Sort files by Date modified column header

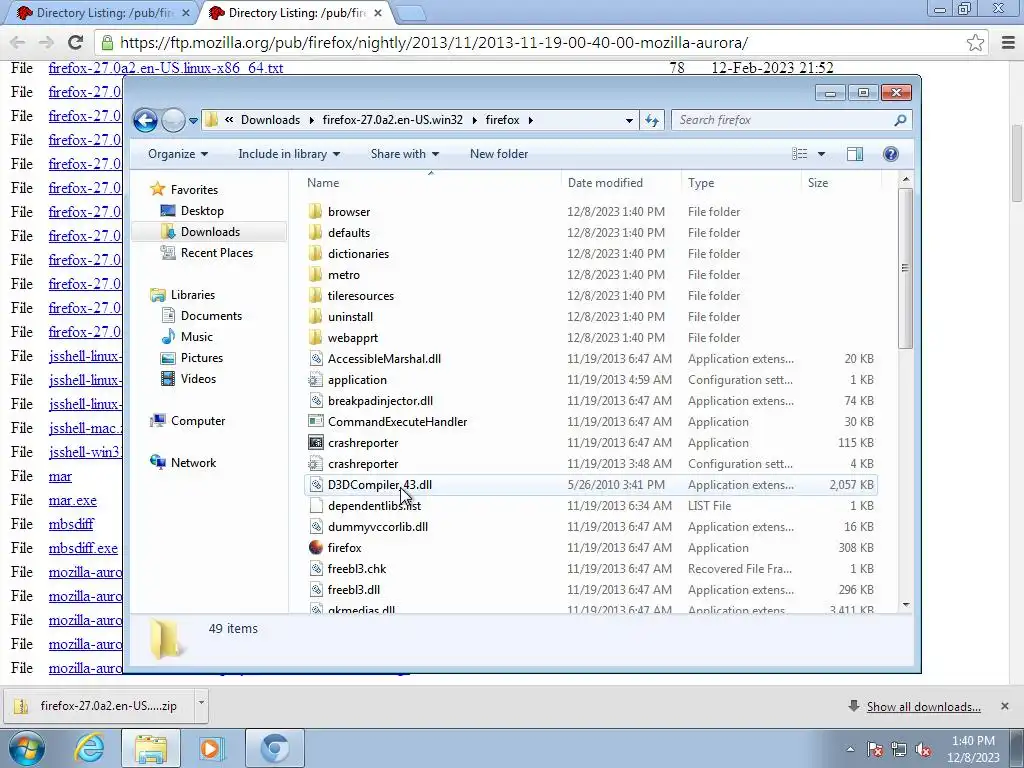click(620, 183)
